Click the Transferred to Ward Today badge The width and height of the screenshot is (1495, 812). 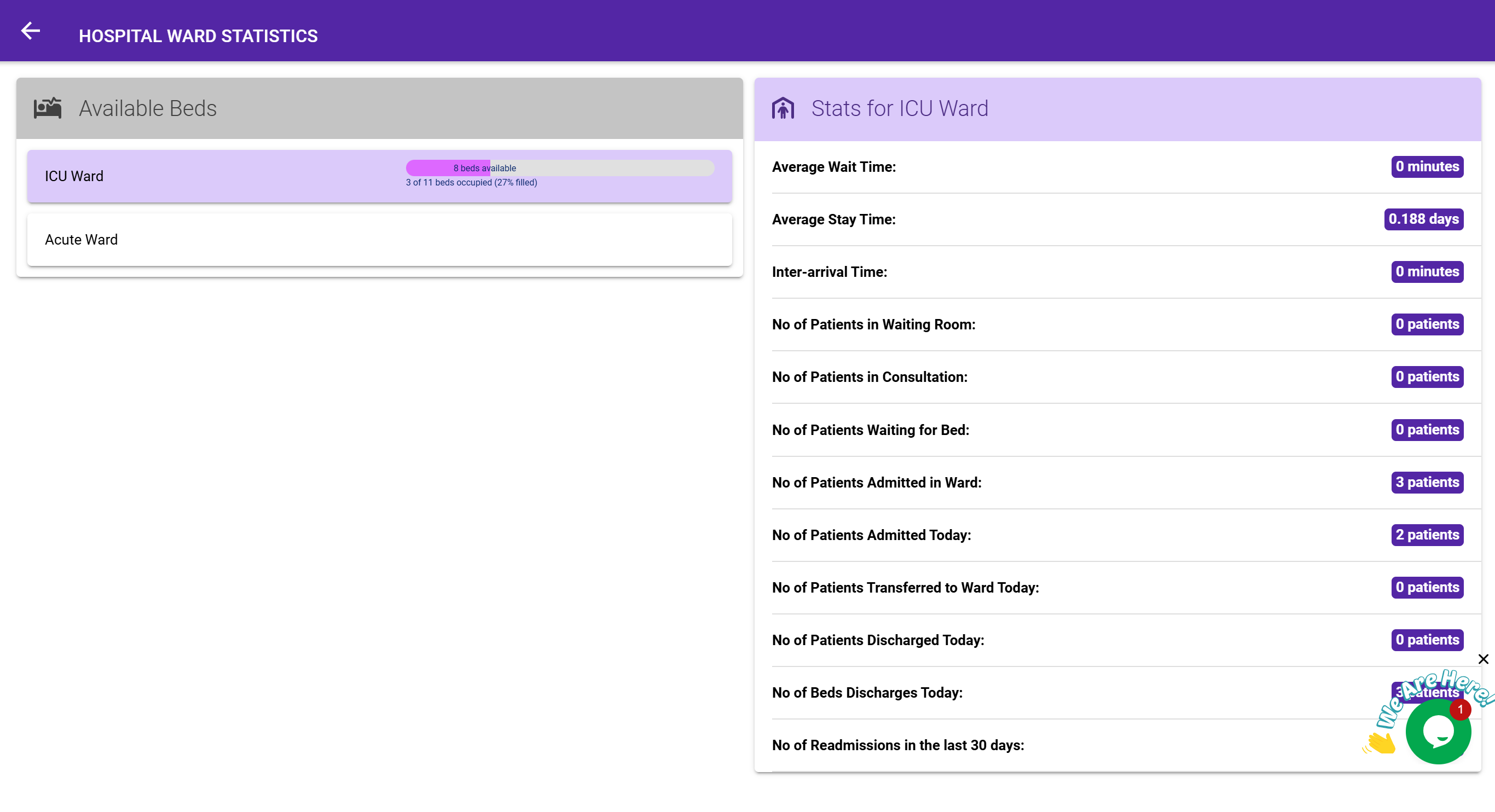[x=1427, y=587]
